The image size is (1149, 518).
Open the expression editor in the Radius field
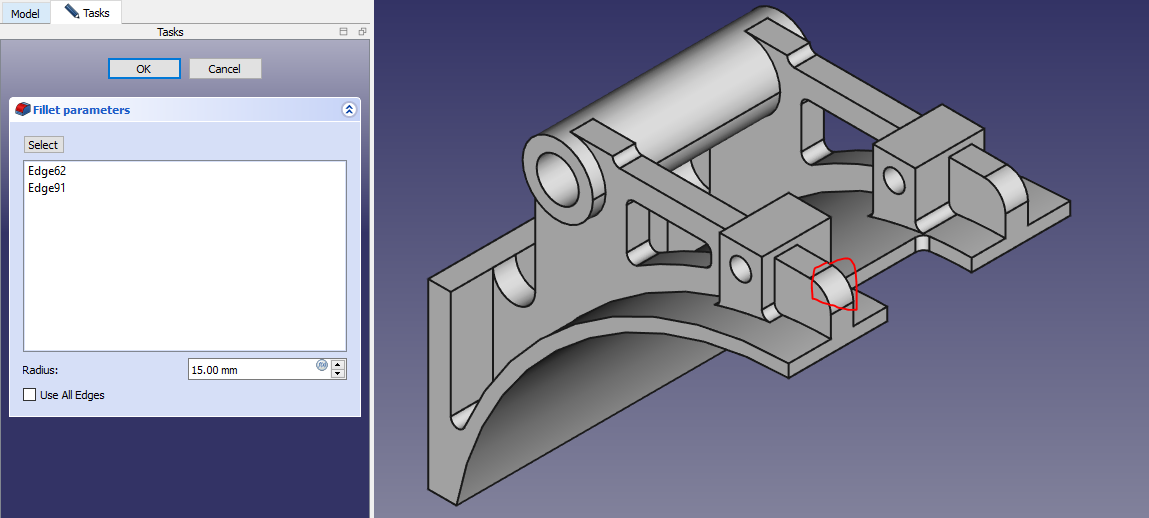pyautogui.click(x=322, y=365)
